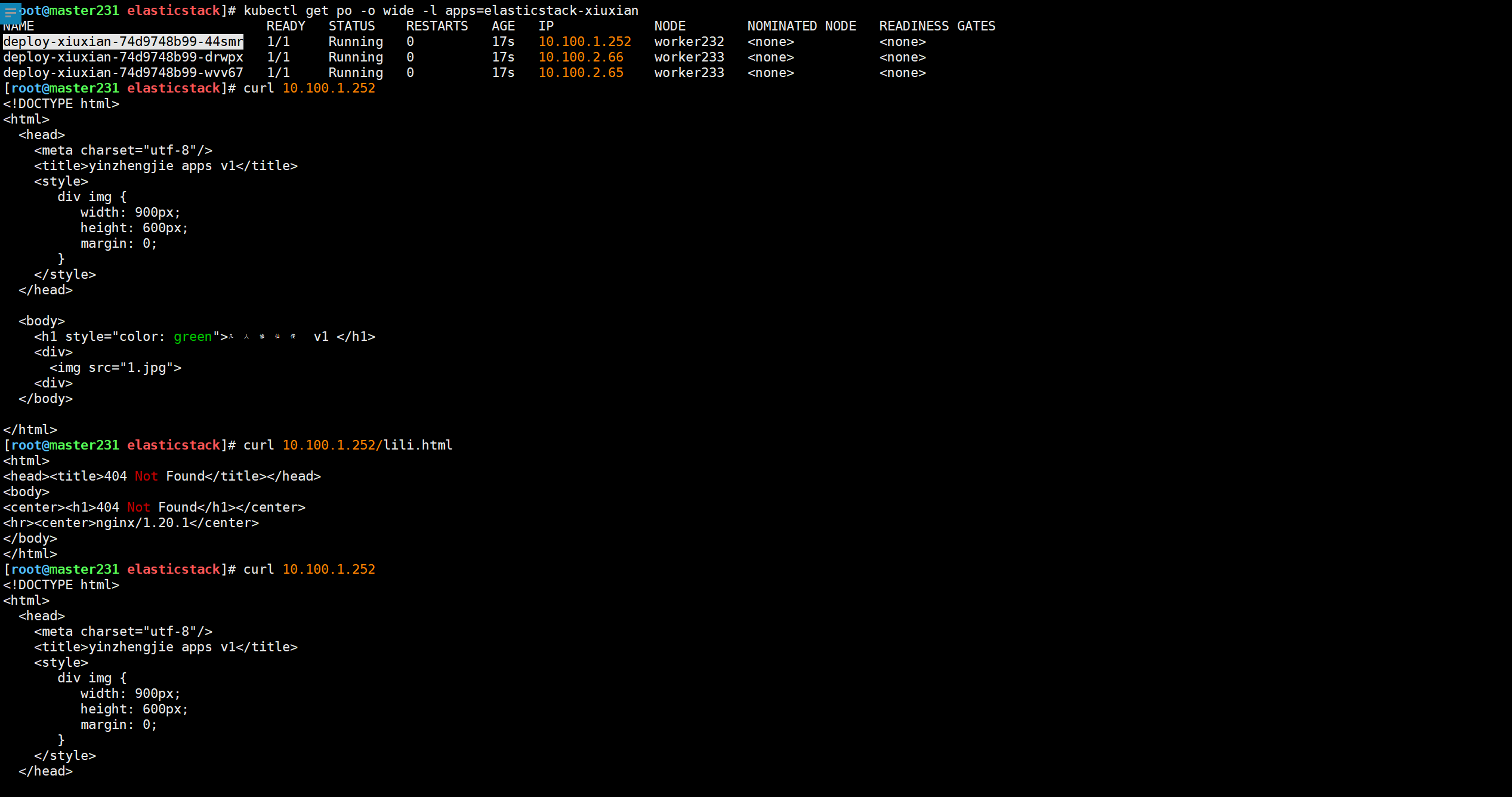Click pod name ending in drwpx

123,57
